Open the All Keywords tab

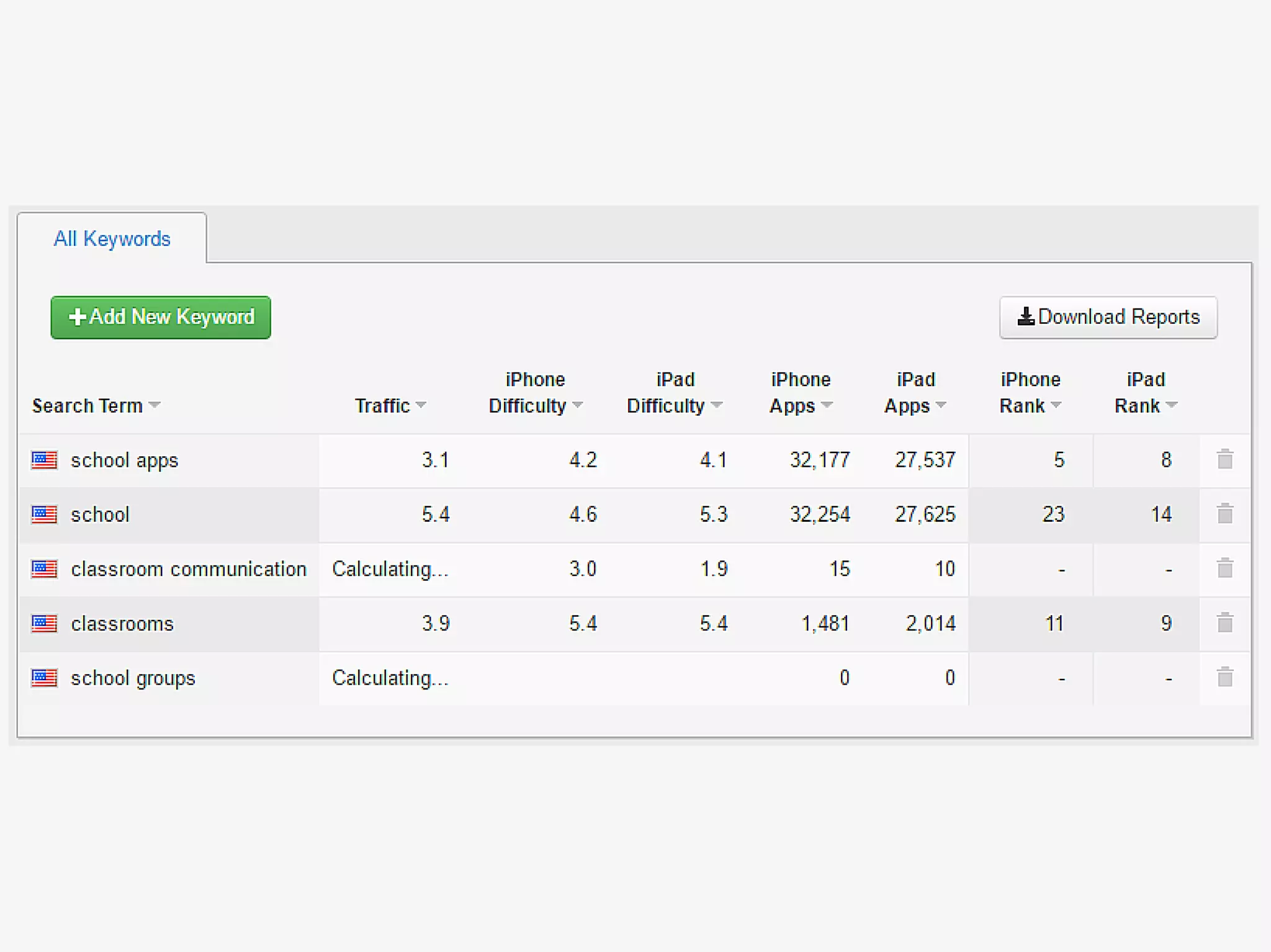coord(112,239)
